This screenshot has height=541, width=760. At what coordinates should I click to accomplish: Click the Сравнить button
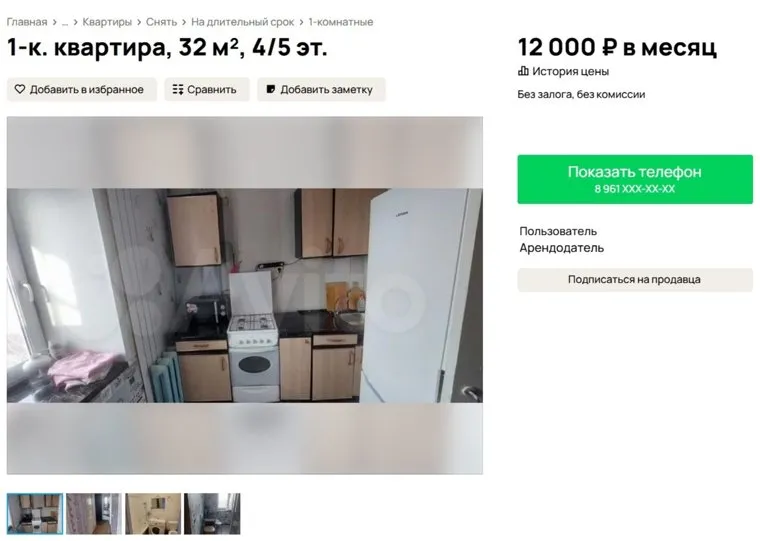coord(207,89)
